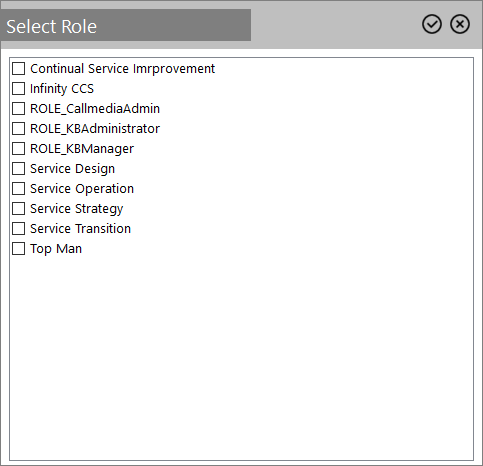The width and height of the screenshot is (483, 466).
Task: Check the ROLE_CallmediaAdmin box
Action: pyautogui.click(x=19, y=109)
